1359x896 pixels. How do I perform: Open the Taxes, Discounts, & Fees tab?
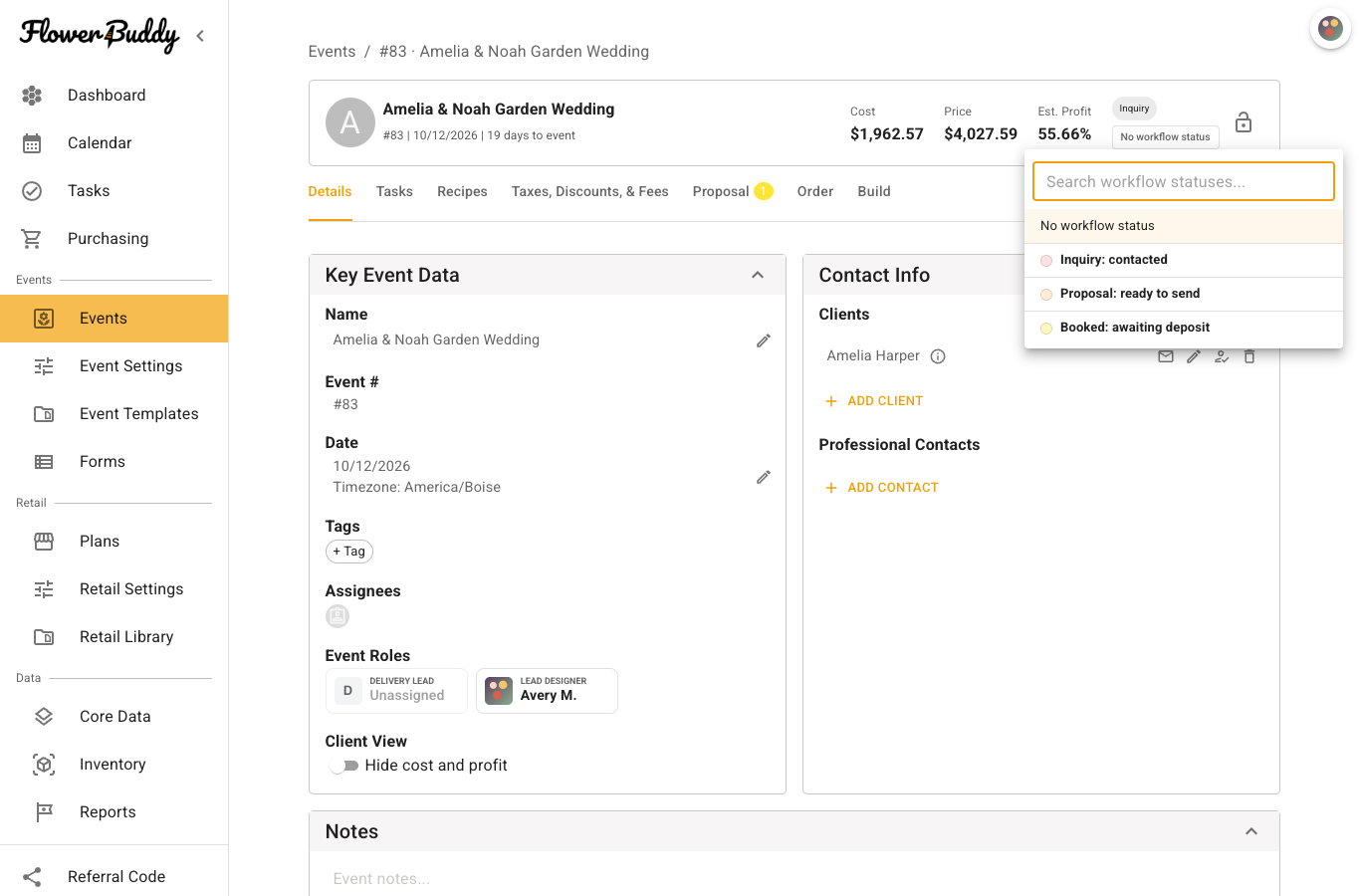[590, 192]
